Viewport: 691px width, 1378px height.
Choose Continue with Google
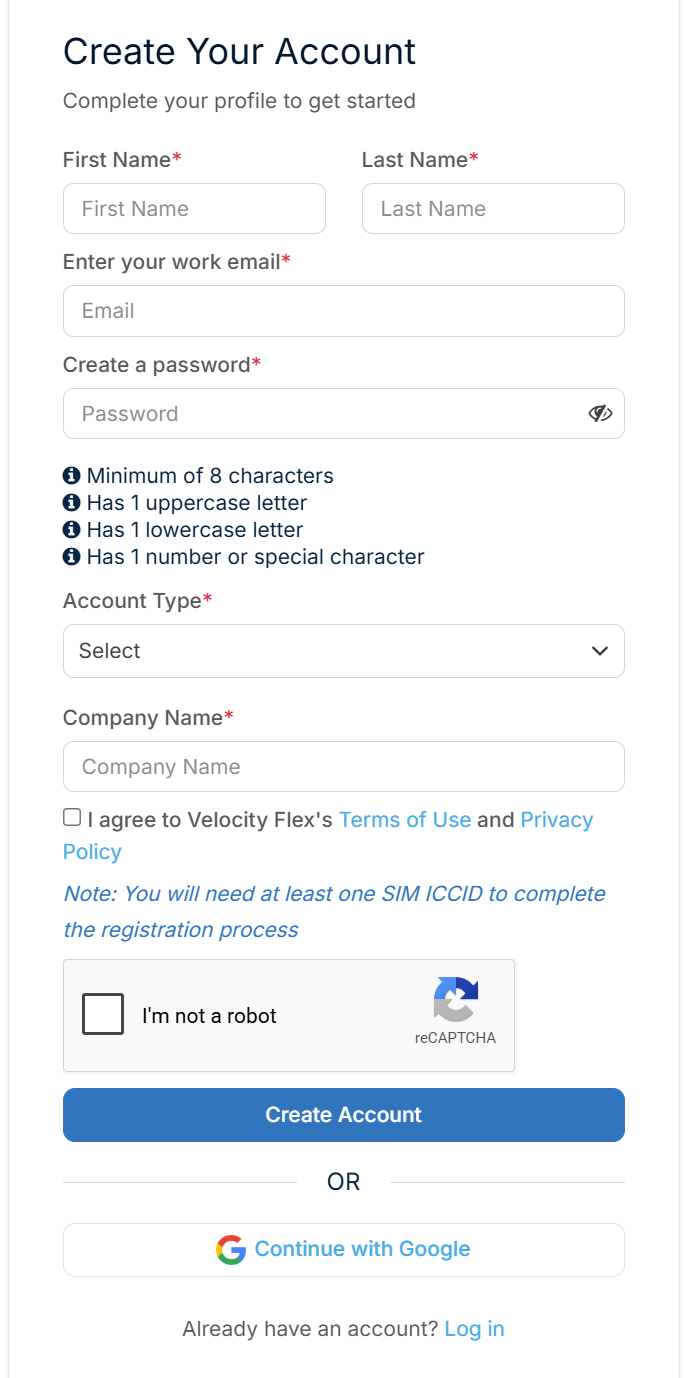tap(344, 1250)
